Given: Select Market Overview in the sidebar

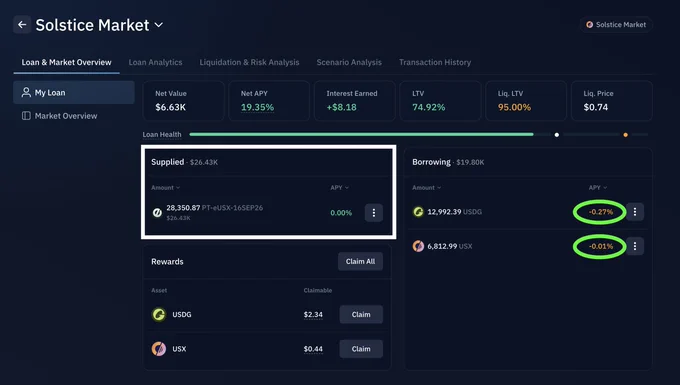Looking at the screenshot, I should (x=74, y=116).
